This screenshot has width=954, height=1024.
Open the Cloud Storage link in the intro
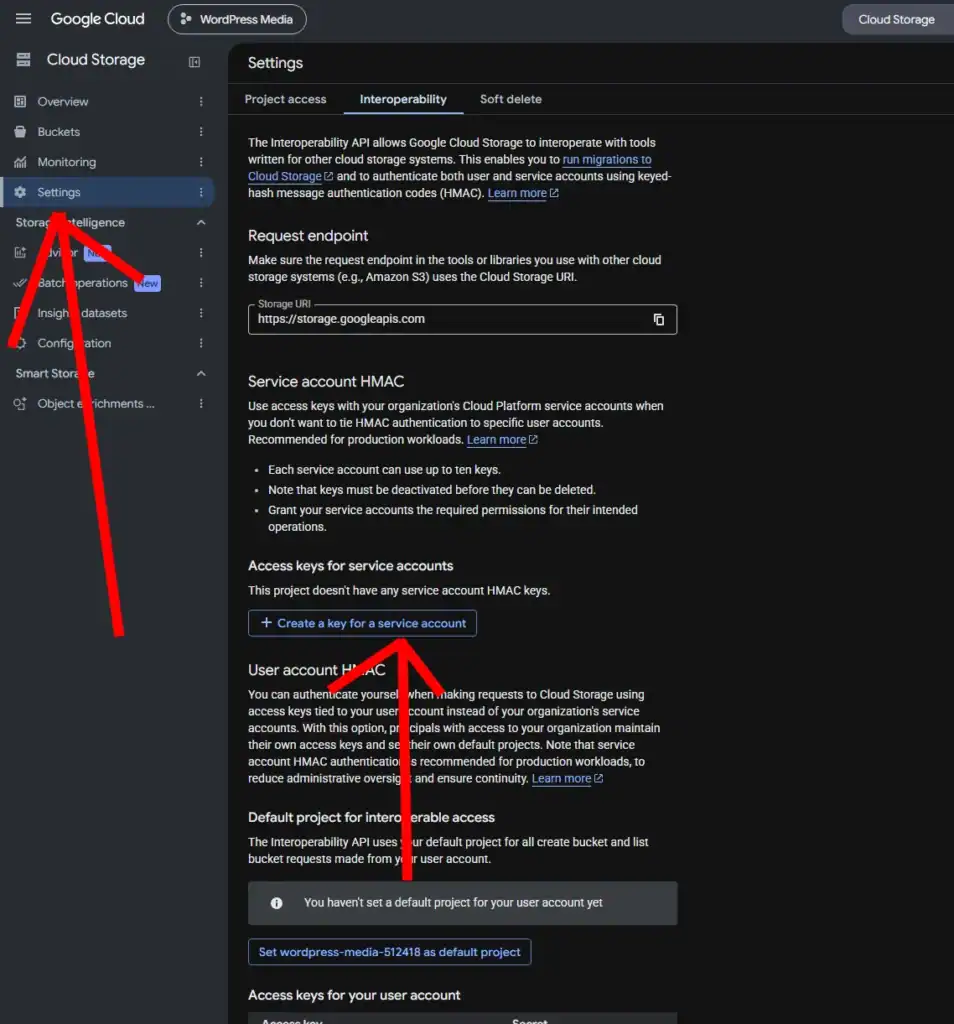point(290,176)
